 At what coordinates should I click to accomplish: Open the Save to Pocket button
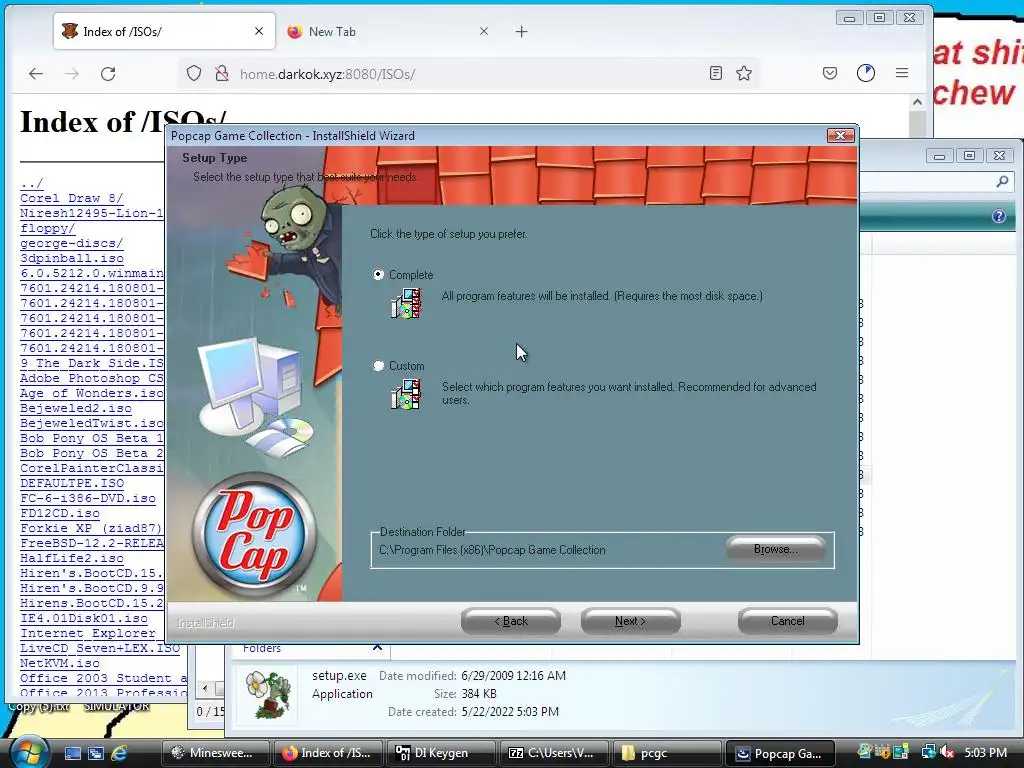830,73
